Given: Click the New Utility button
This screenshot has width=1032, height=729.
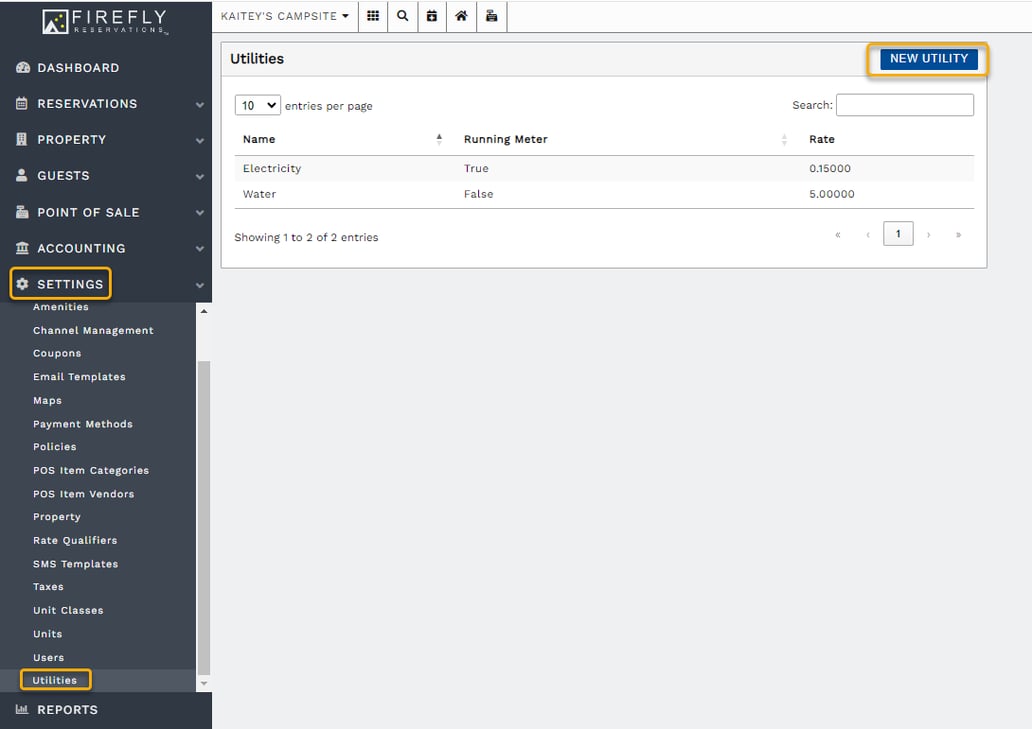Looking at the screenshot, I should coord(927,59).
